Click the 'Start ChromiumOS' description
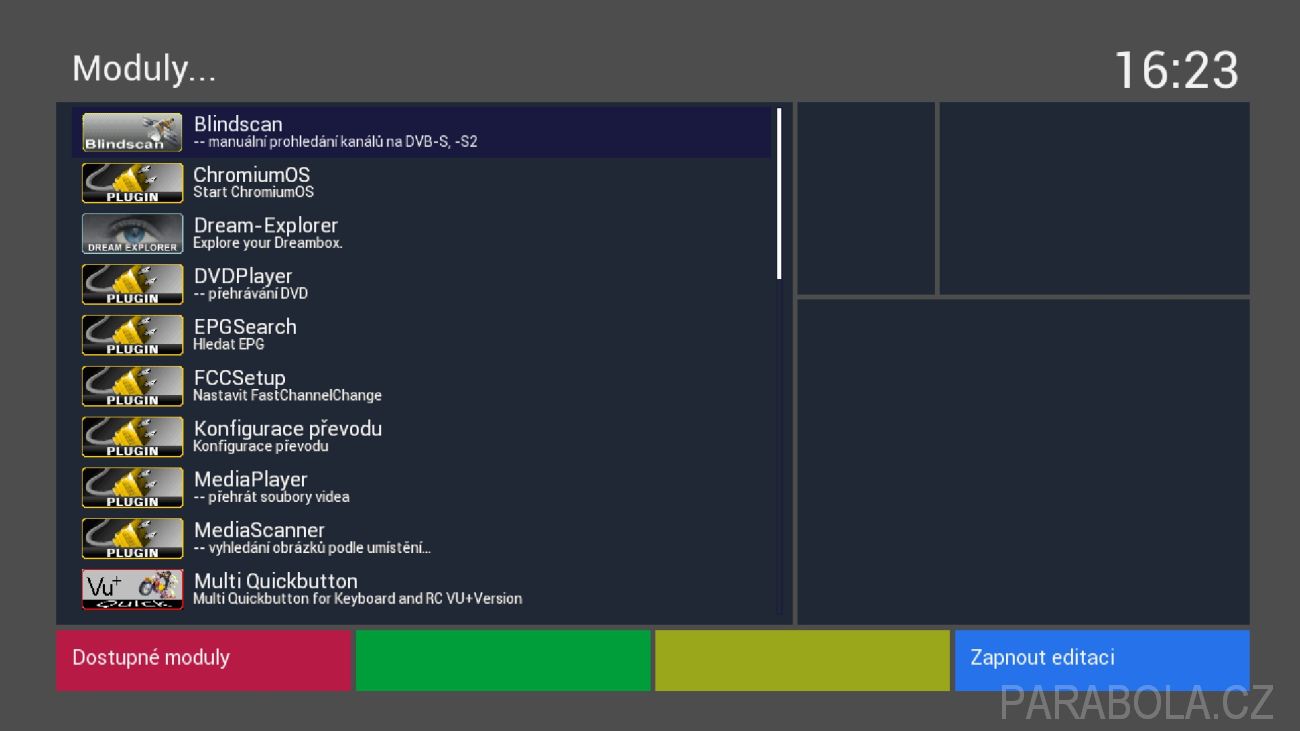 253,192
